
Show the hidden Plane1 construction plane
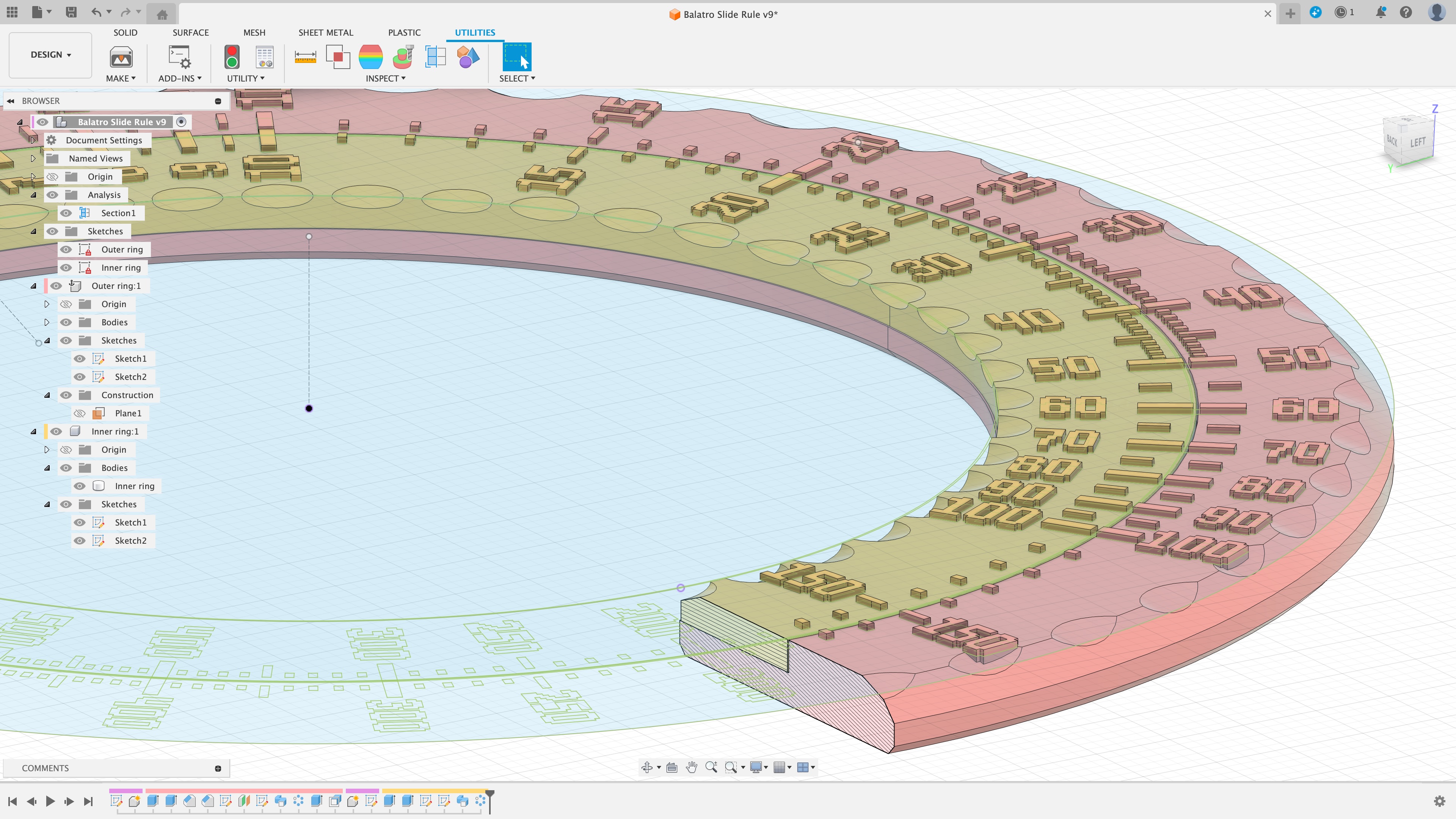80,413
